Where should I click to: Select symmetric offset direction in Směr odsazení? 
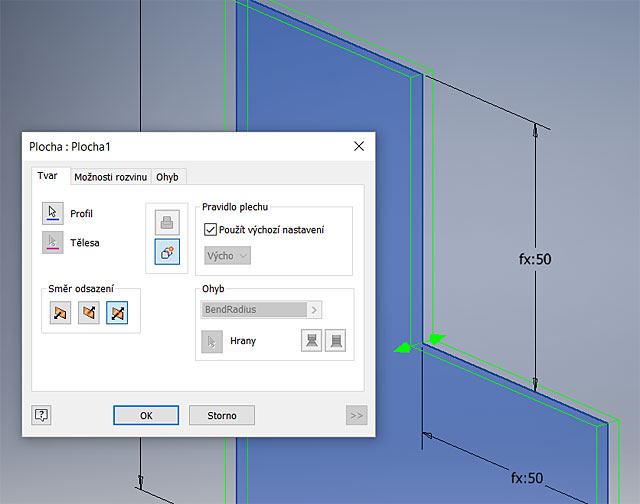tap(117, 313)
